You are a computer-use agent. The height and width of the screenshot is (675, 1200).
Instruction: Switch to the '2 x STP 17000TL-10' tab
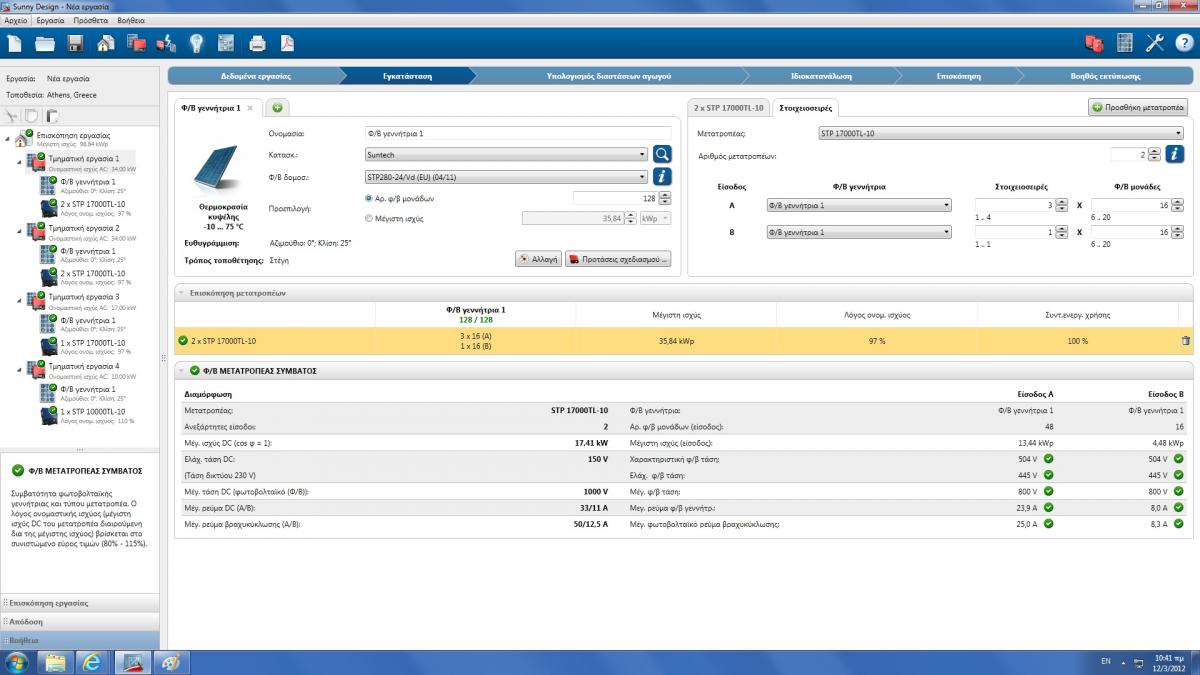coord(728,107)
